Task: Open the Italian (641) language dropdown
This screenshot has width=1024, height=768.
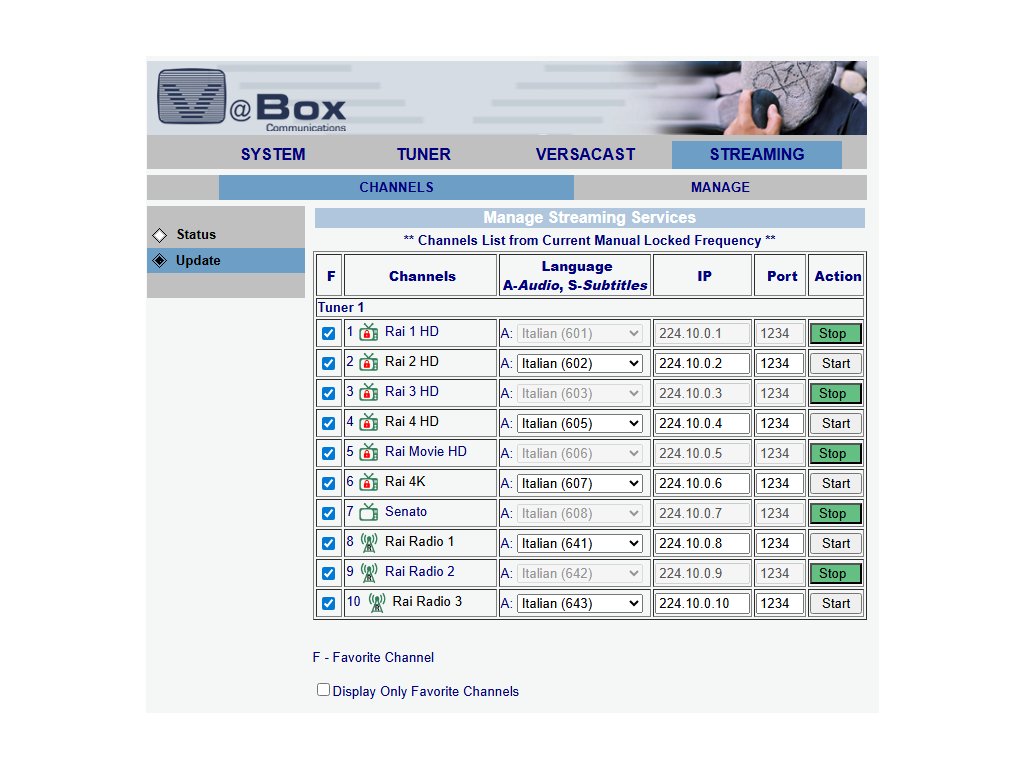Action: 580,544
